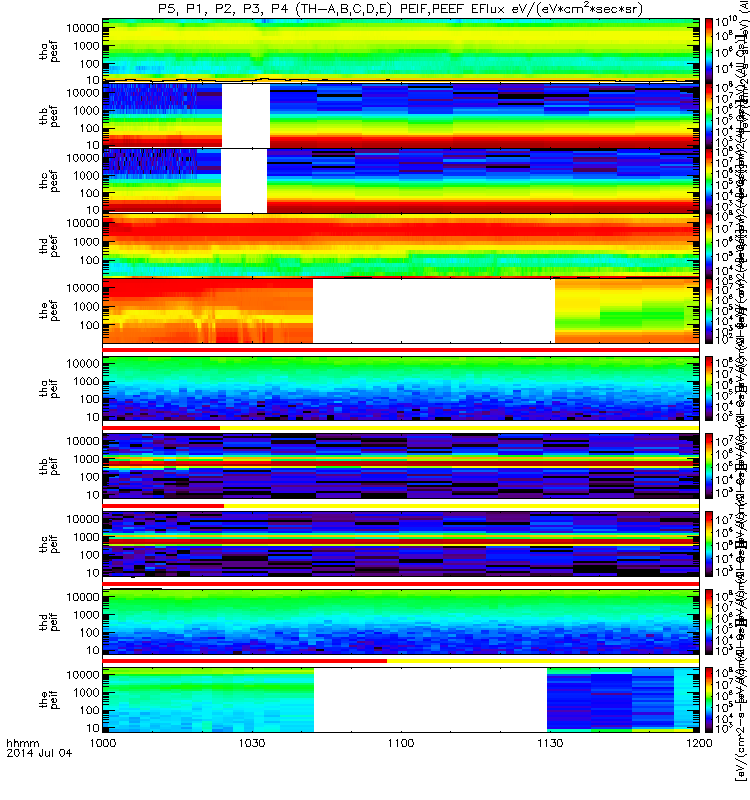The height and width of the screenshot is (800, 750).
Task: Click the 1100 time axis label
Action: (x=401, y=743)
